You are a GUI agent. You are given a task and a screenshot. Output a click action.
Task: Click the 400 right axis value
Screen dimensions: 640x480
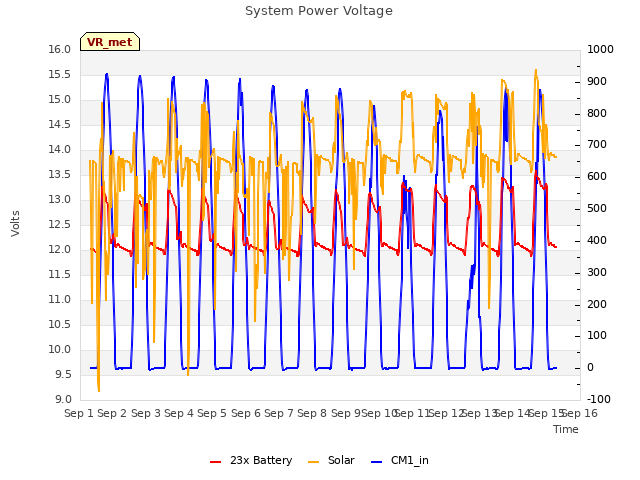coord(597,240)
